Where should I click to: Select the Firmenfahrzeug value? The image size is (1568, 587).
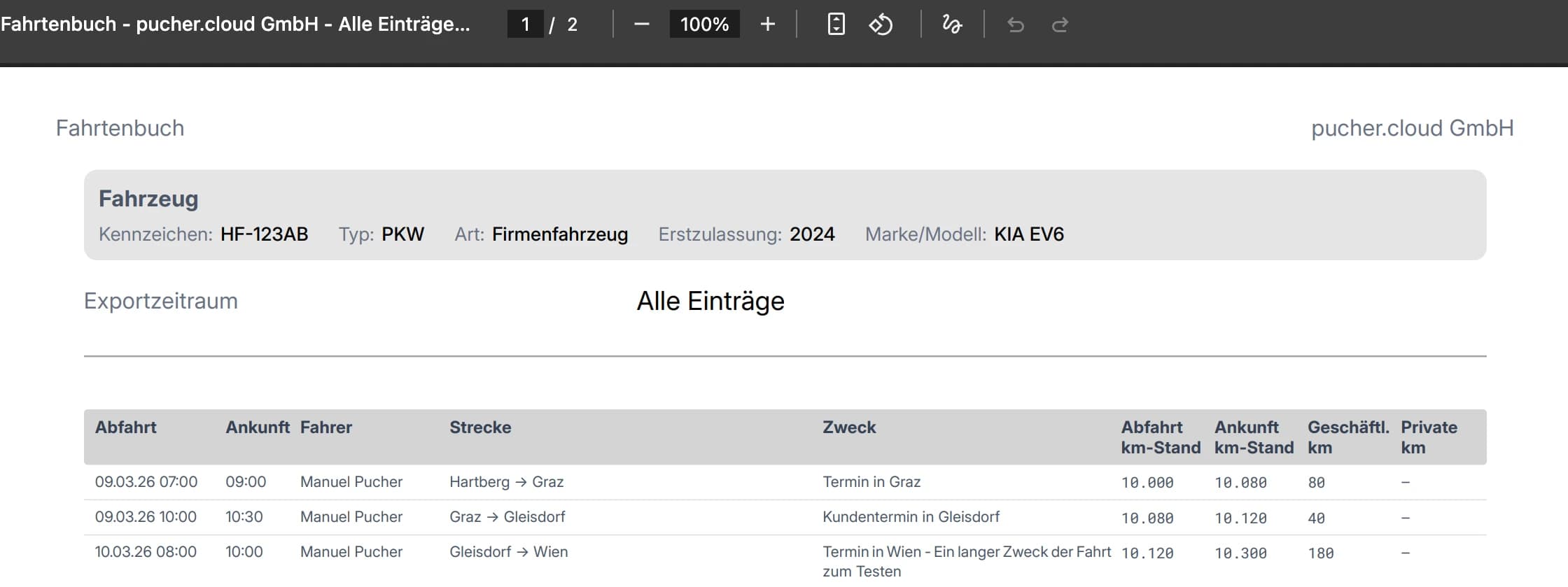tap(560, 234)
